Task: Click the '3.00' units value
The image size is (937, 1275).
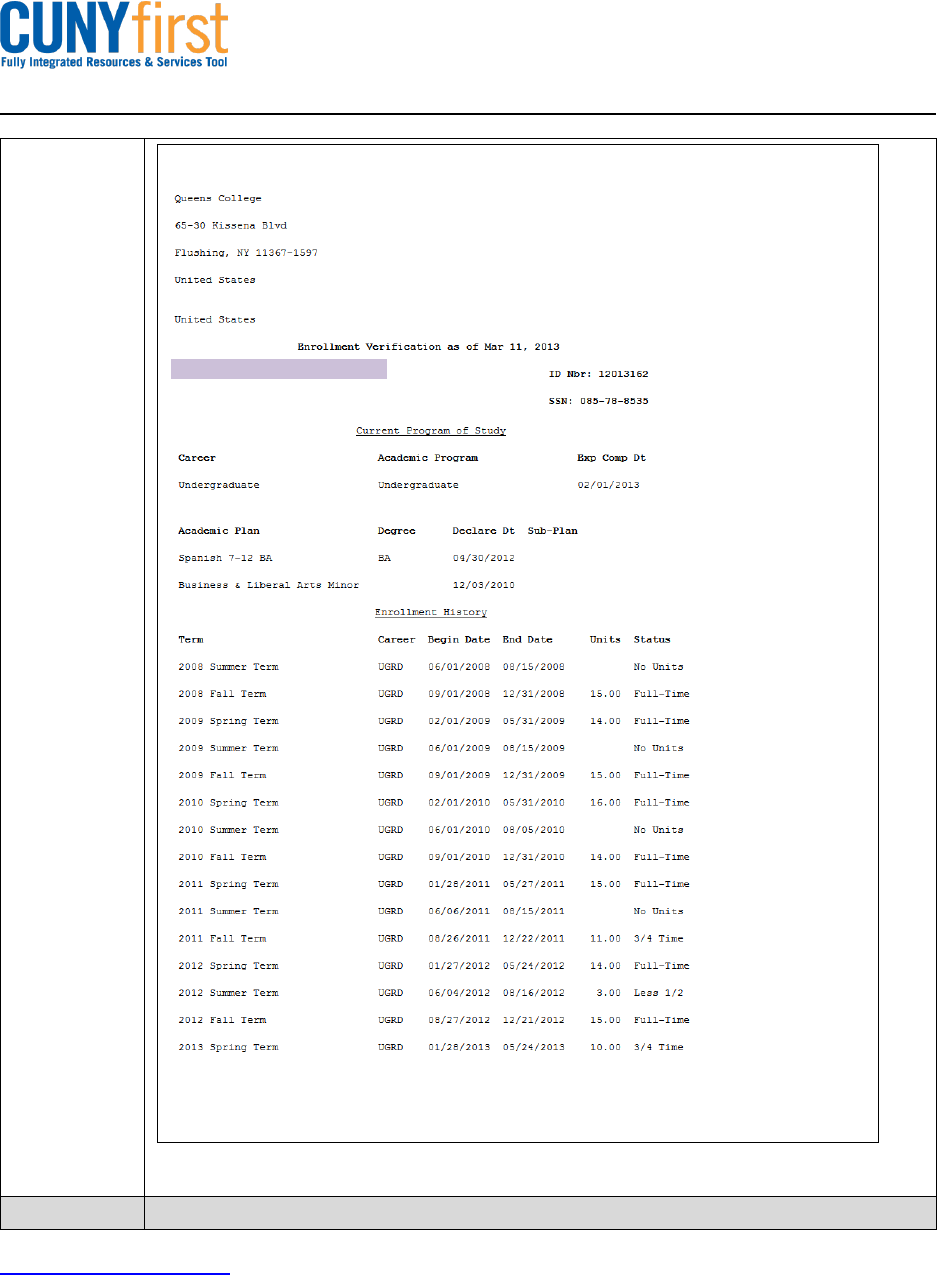Action: (x=609, y=993)
